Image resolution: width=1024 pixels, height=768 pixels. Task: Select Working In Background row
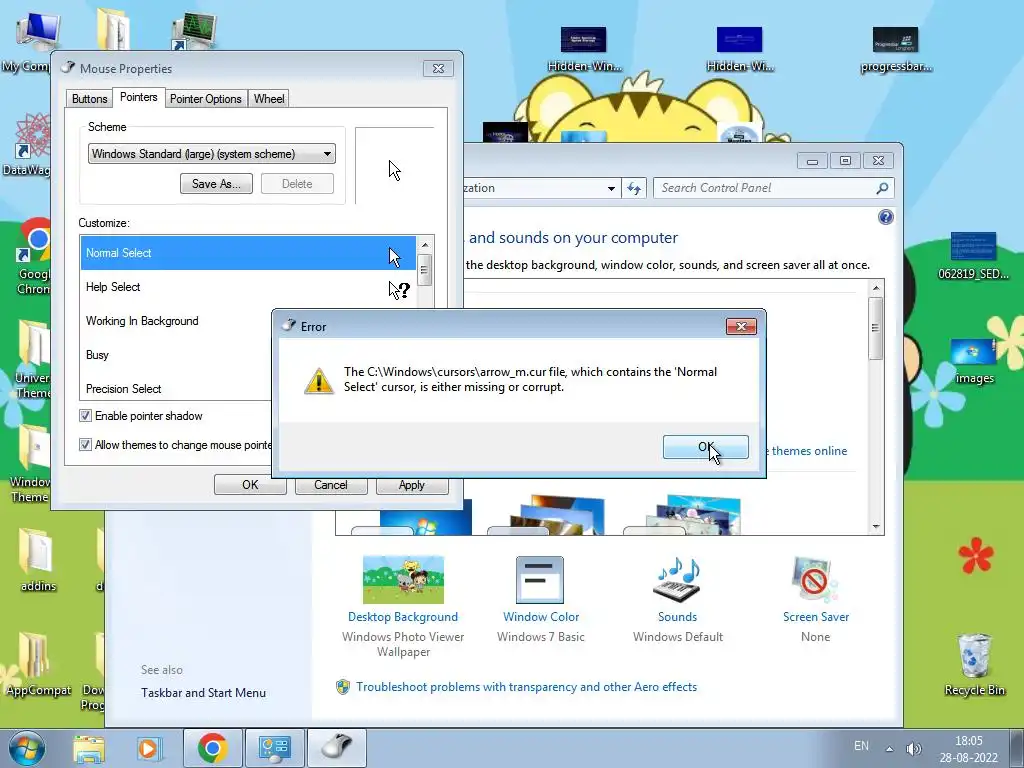point(176,321)
